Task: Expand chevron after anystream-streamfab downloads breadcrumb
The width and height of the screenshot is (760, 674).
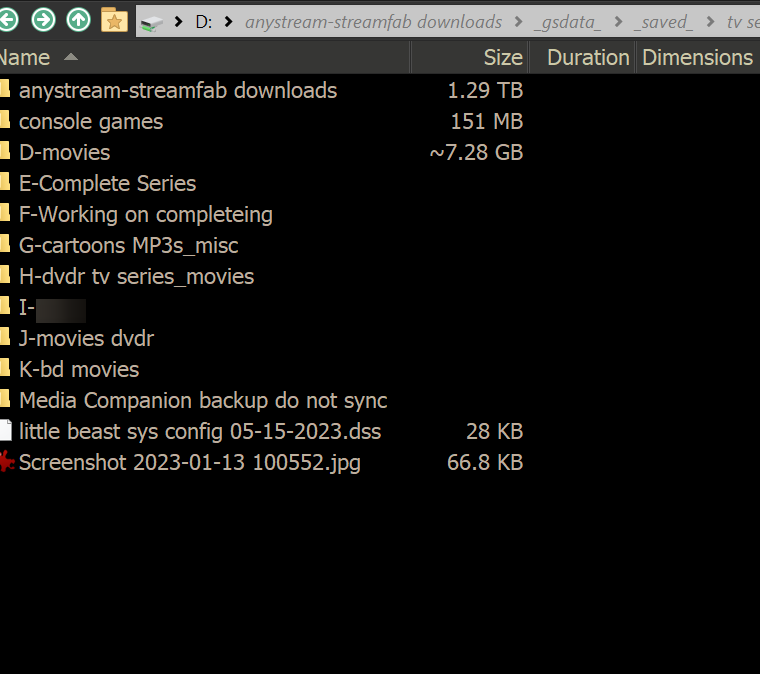Action: click(x=519, y=22)
